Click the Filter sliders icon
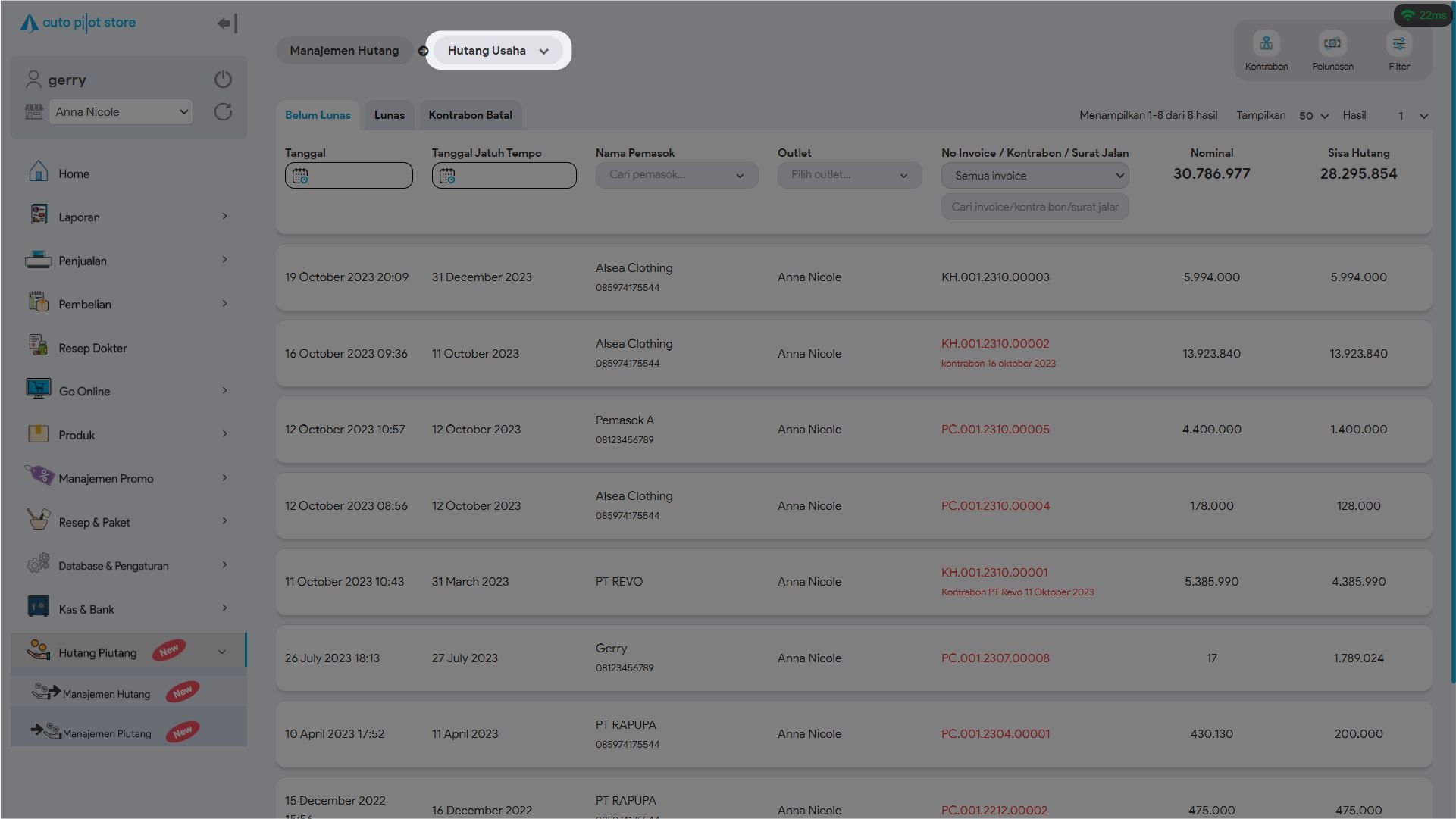 pyautogui.click(x=1398, y=44)
